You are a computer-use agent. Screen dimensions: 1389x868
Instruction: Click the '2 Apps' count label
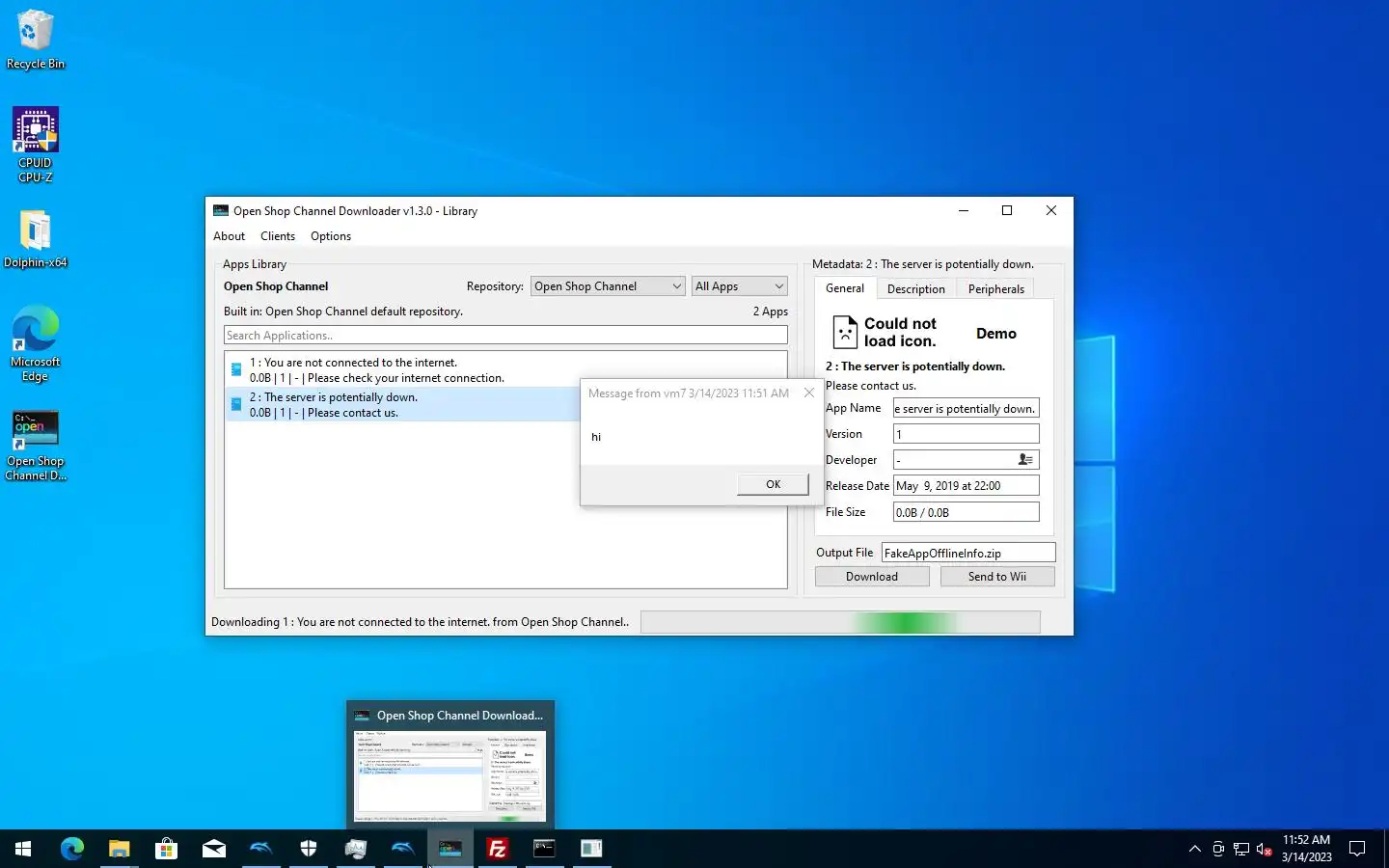(771, 312)
